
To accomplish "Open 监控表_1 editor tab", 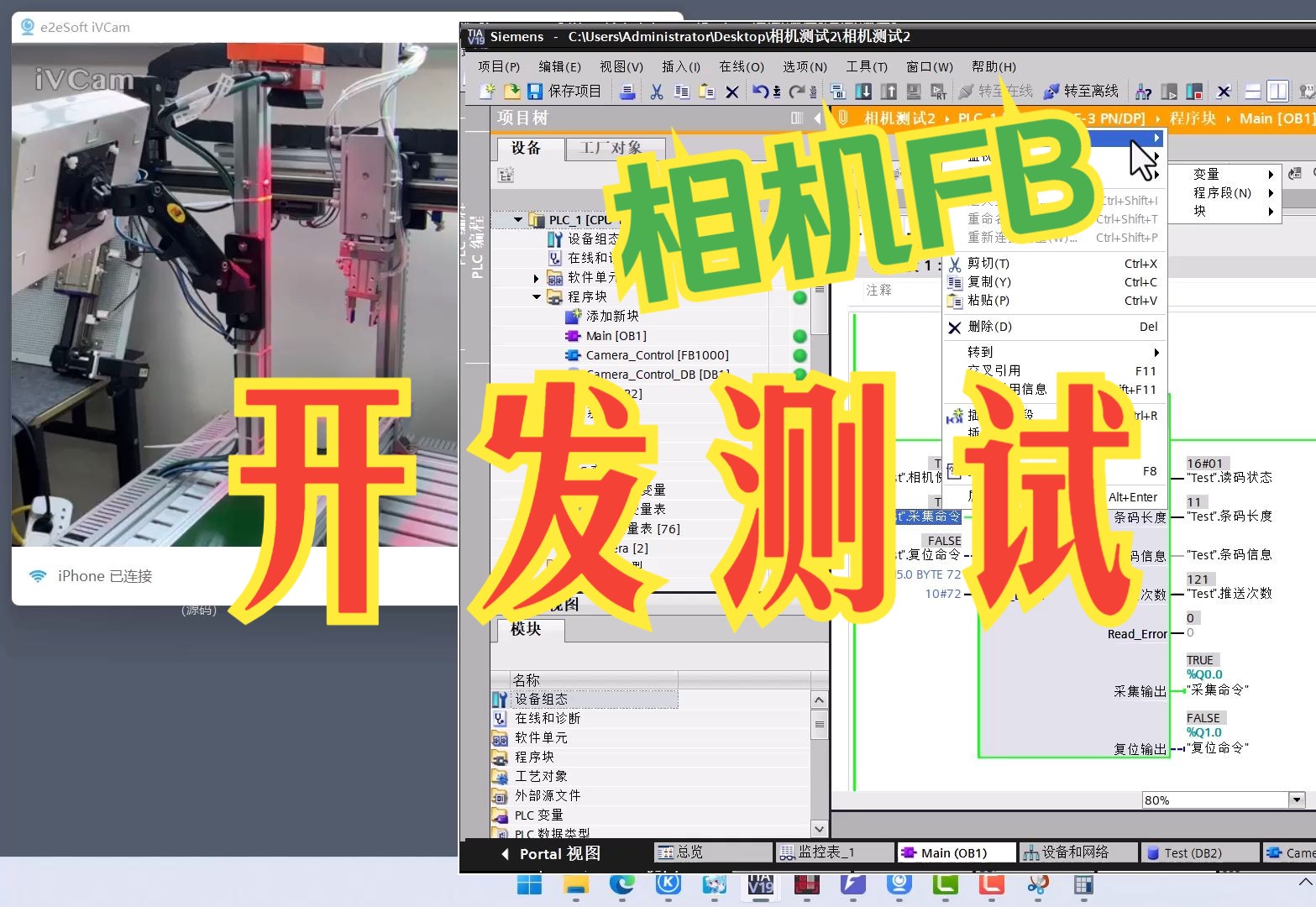I will [x=834, y=852].
